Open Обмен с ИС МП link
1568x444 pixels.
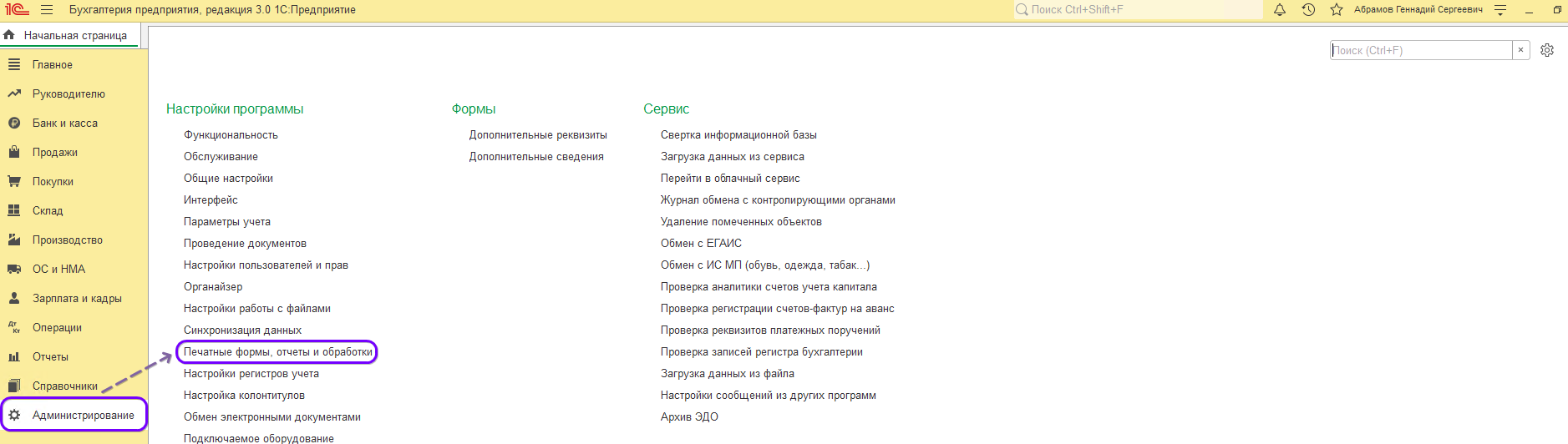click(x=765, y=265)
